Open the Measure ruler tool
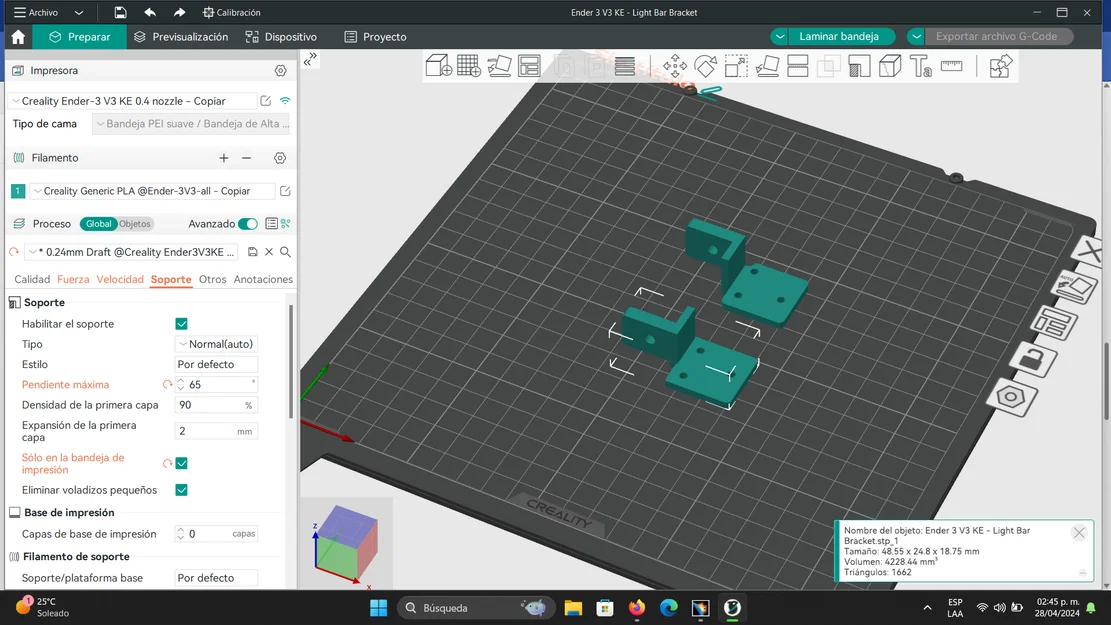This screenshot has height=625, width=1111. tap(951, 67)
